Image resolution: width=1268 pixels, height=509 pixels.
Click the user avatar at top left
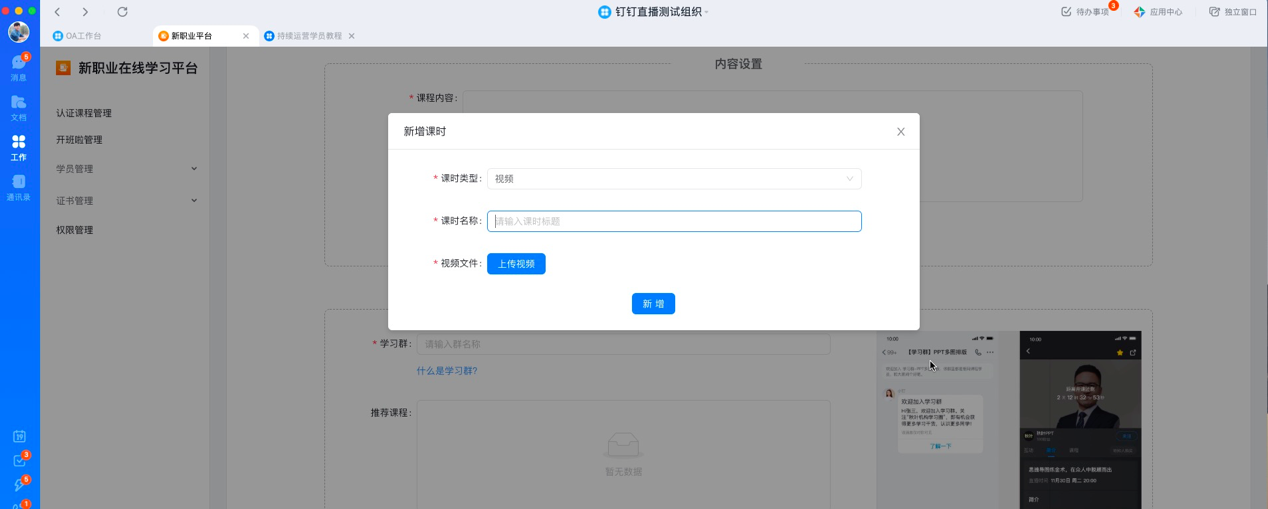tap(18, 32)
